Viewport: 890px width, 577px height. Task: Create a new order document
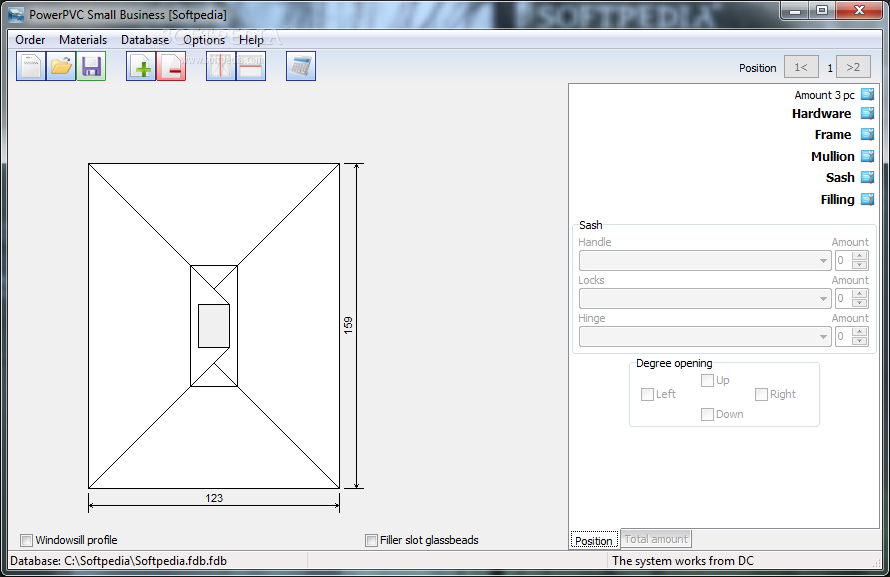(x=31, y=66)
